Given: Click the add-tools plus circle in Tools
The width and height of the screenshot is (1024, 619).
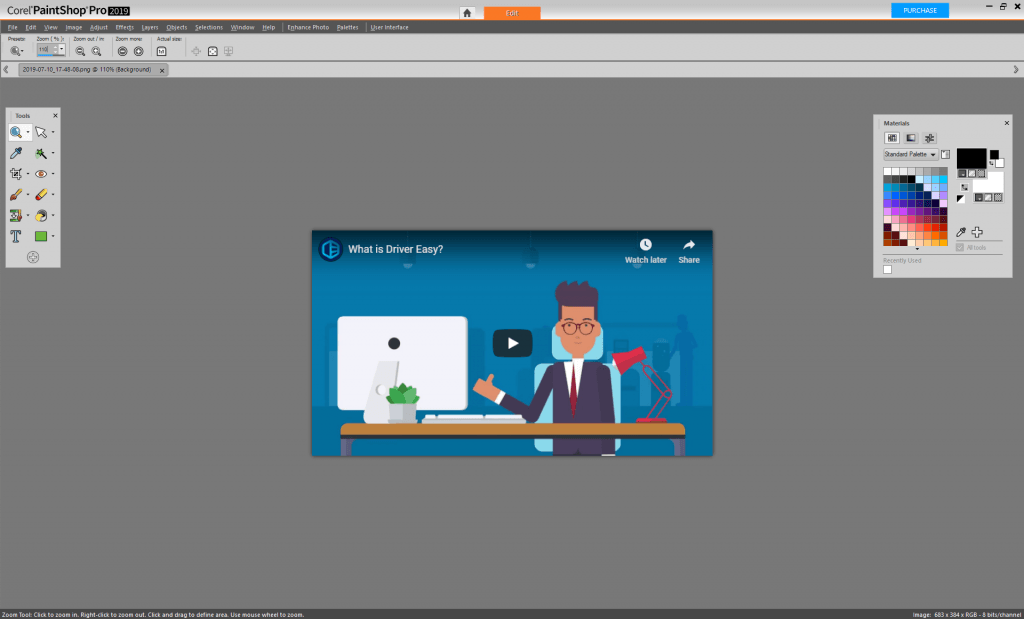Looking at the screenshot, I should click(33, 257).
